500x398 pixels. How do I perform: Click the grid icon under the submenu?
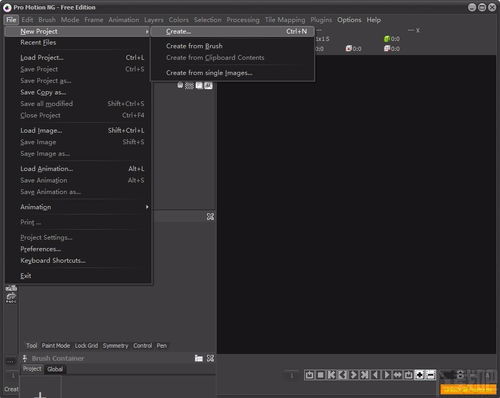[189, 86]
